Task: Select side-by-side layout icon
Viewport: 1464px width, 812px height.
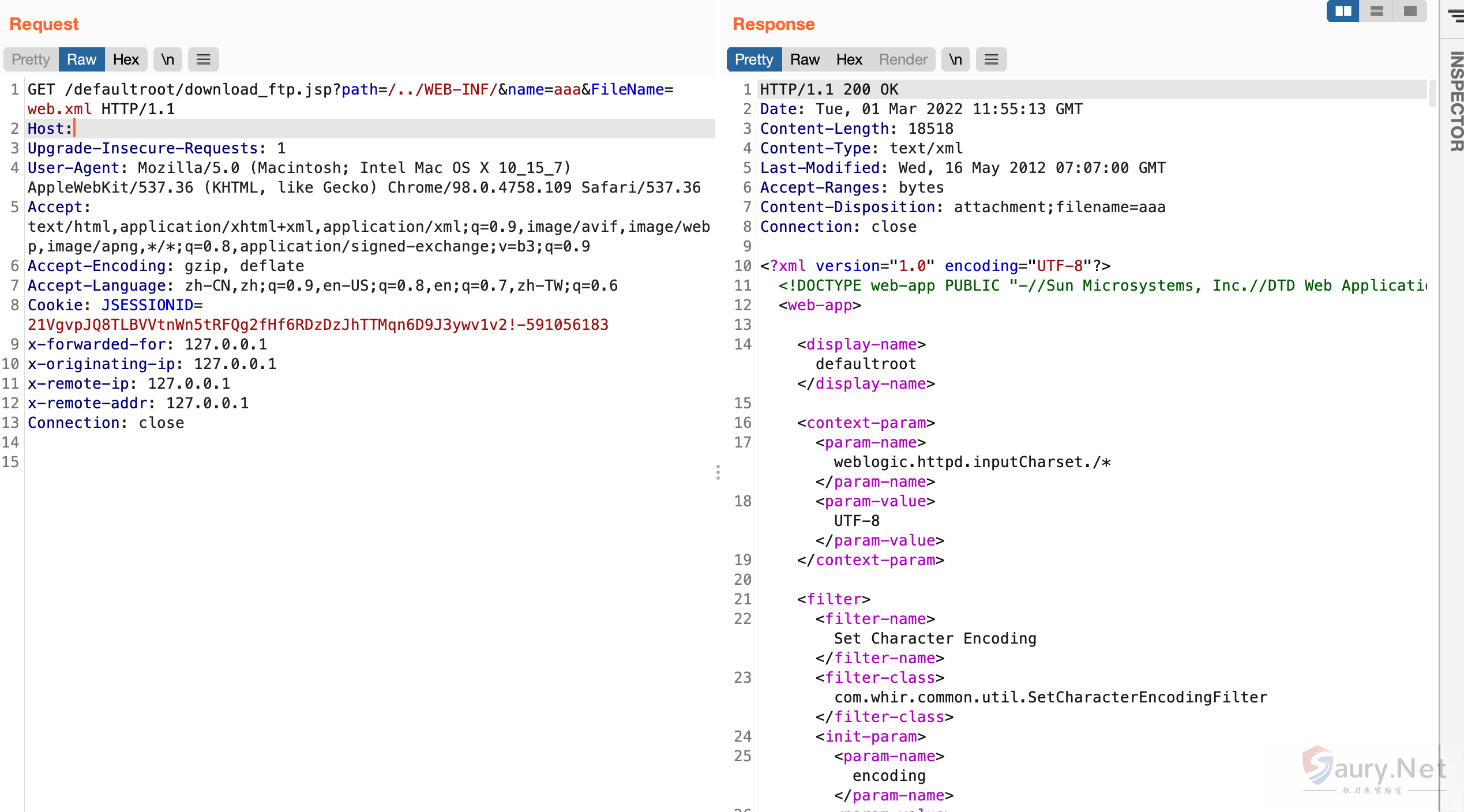Action: [x=1343, y=11]
